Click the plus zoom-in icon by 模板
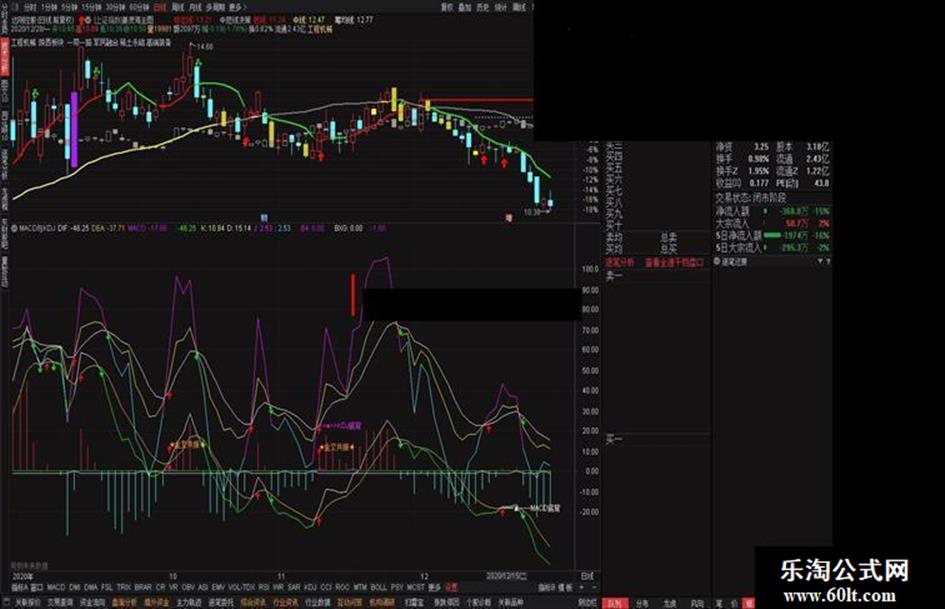Image resolution: width=945 pixels, height=609 pixels. [x=582, y=587]
